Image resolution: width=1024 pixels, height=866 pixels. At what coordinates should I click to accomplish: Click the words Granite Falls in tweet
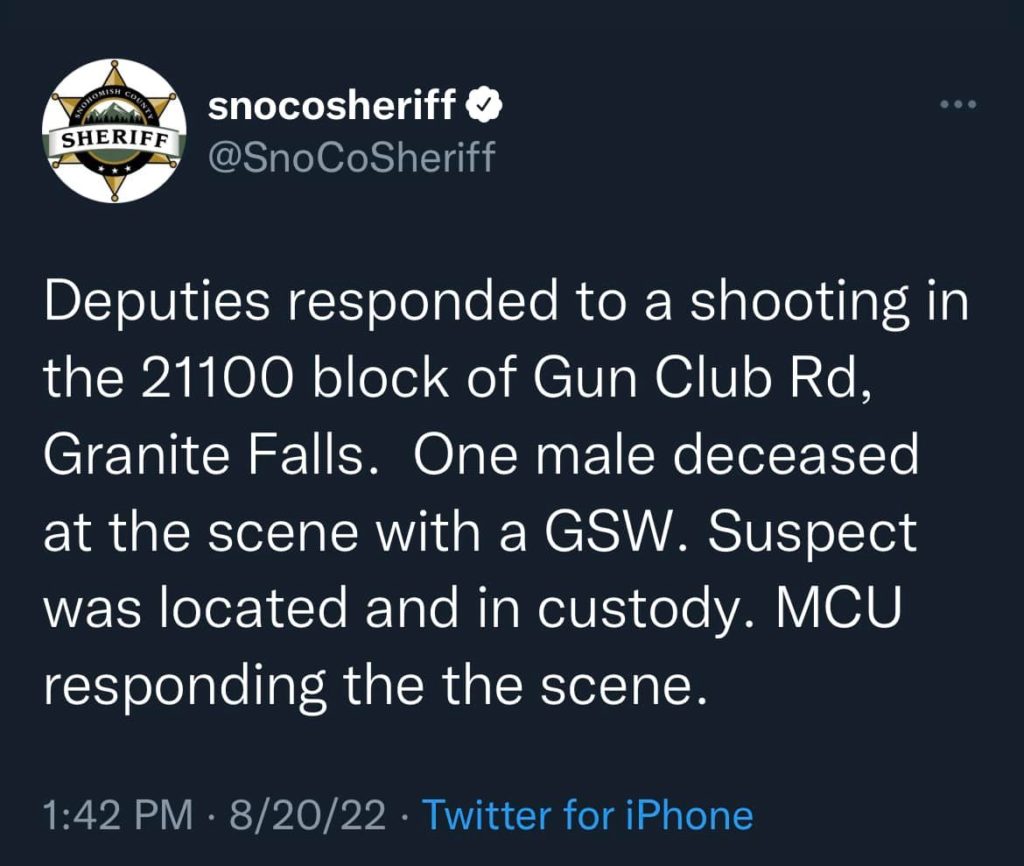coord(203,455)
